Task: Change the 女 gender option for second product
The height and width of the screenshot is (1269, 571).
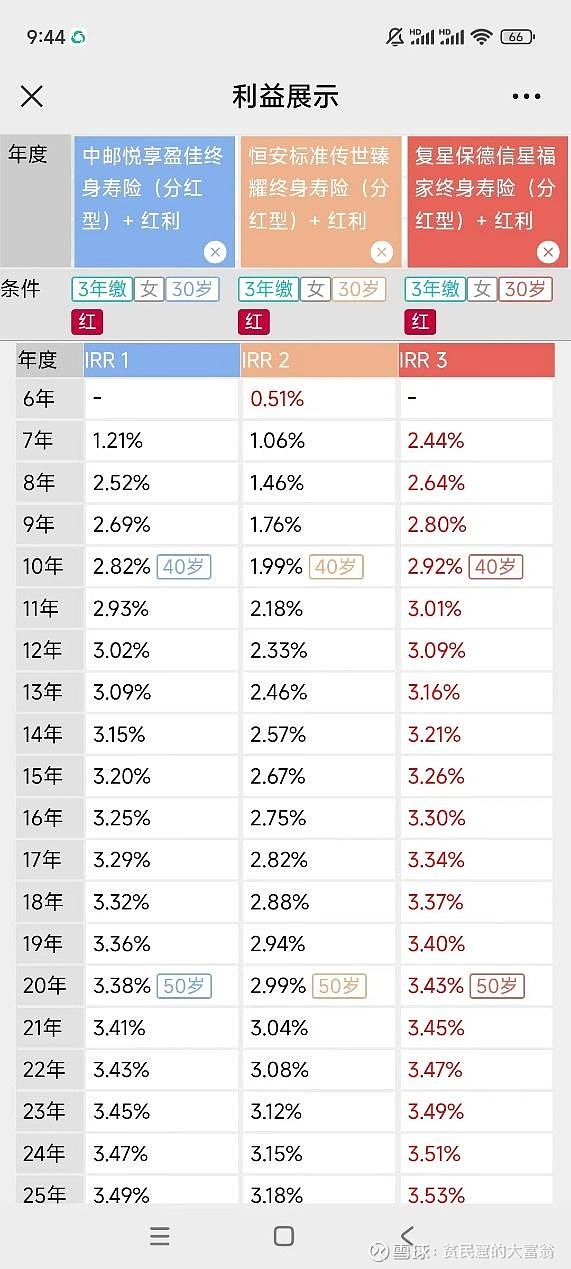Action: [315, 289]
